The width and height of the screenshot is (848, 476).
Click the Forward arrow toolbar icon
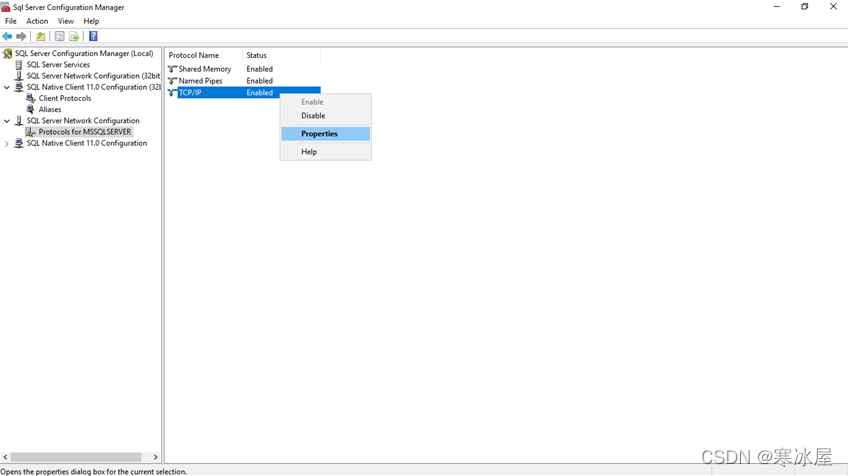(21, 36)
